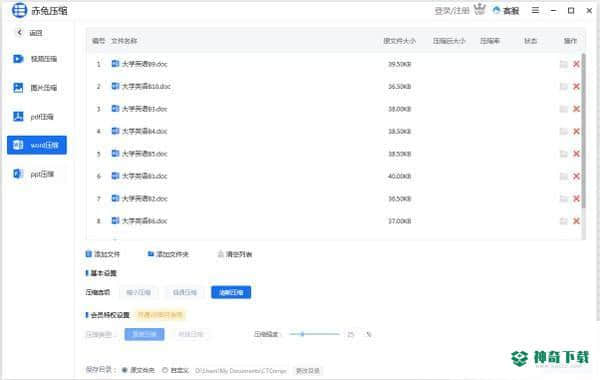
Task: Click the 40.00KB size cell
Action: coord(399,176)
